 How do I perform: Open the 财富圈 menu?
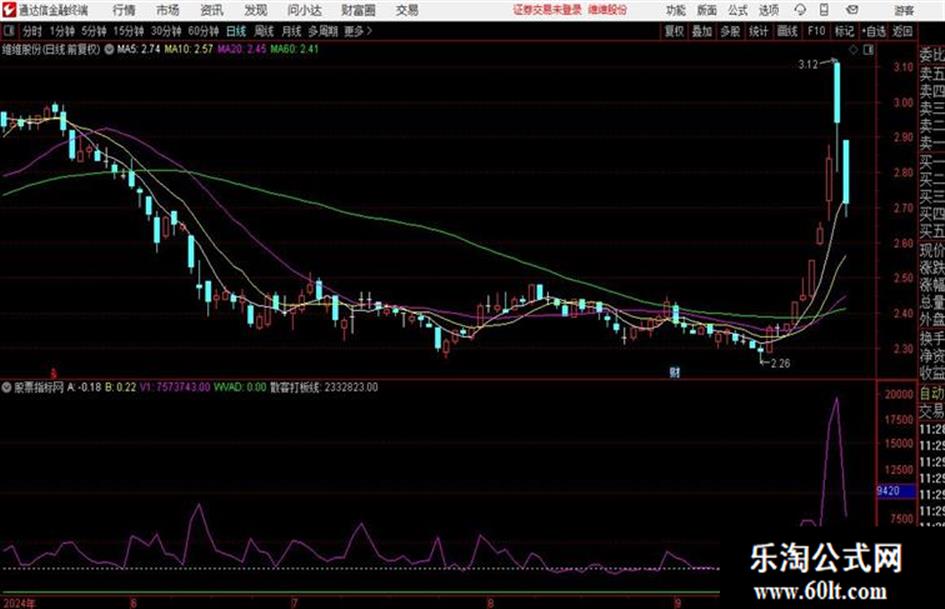[x=358, y=10]
